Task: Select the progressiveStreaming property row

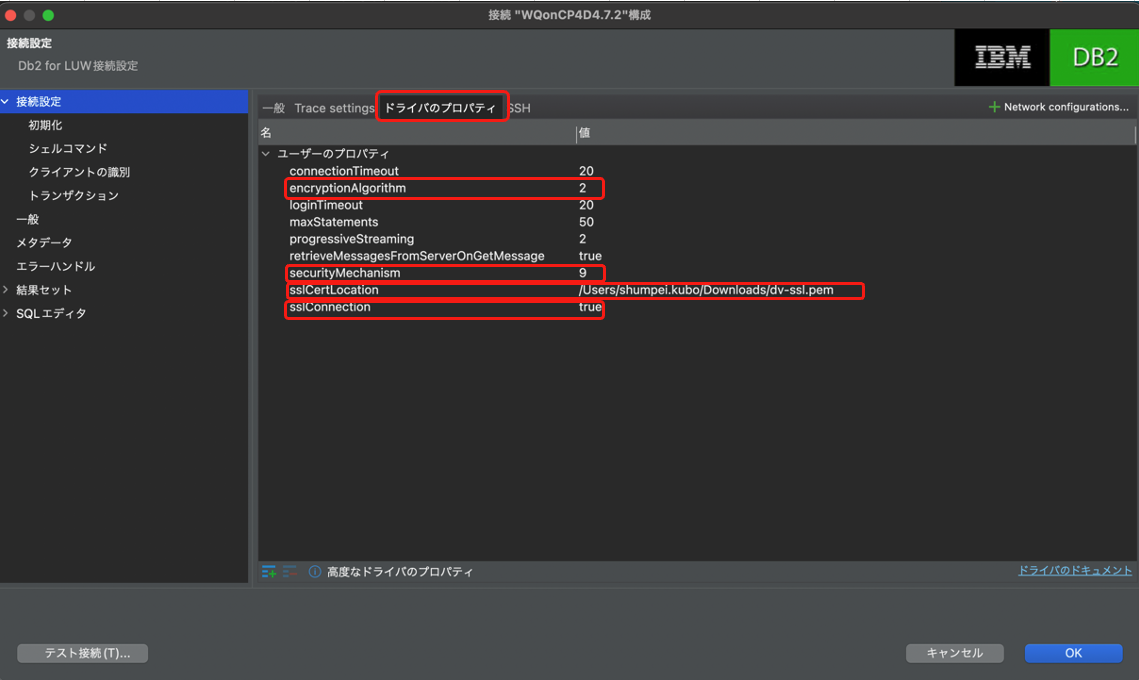Action: [x=696, y=239]
